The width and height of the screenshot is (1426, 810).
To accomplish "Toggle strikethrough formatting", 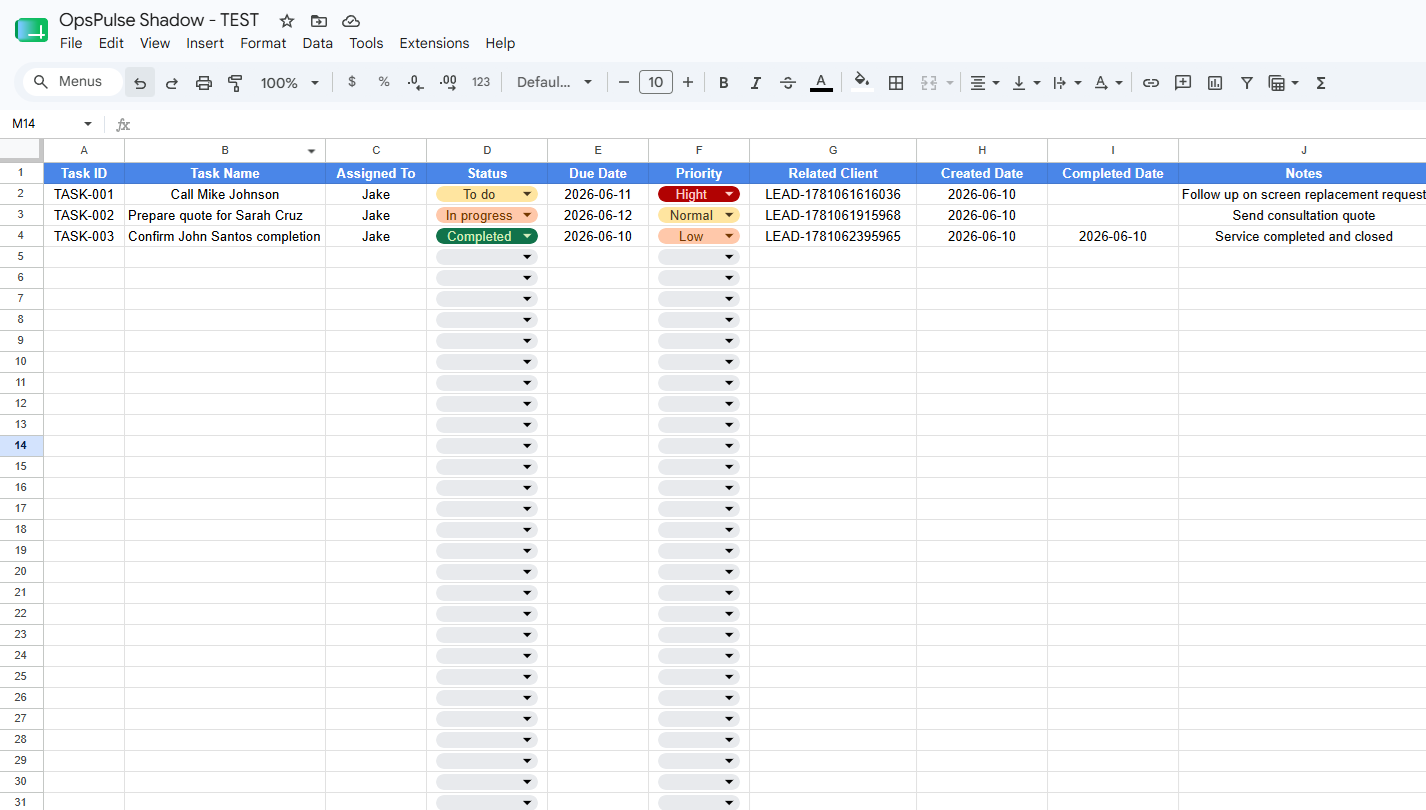I will (x=788, y=83).
